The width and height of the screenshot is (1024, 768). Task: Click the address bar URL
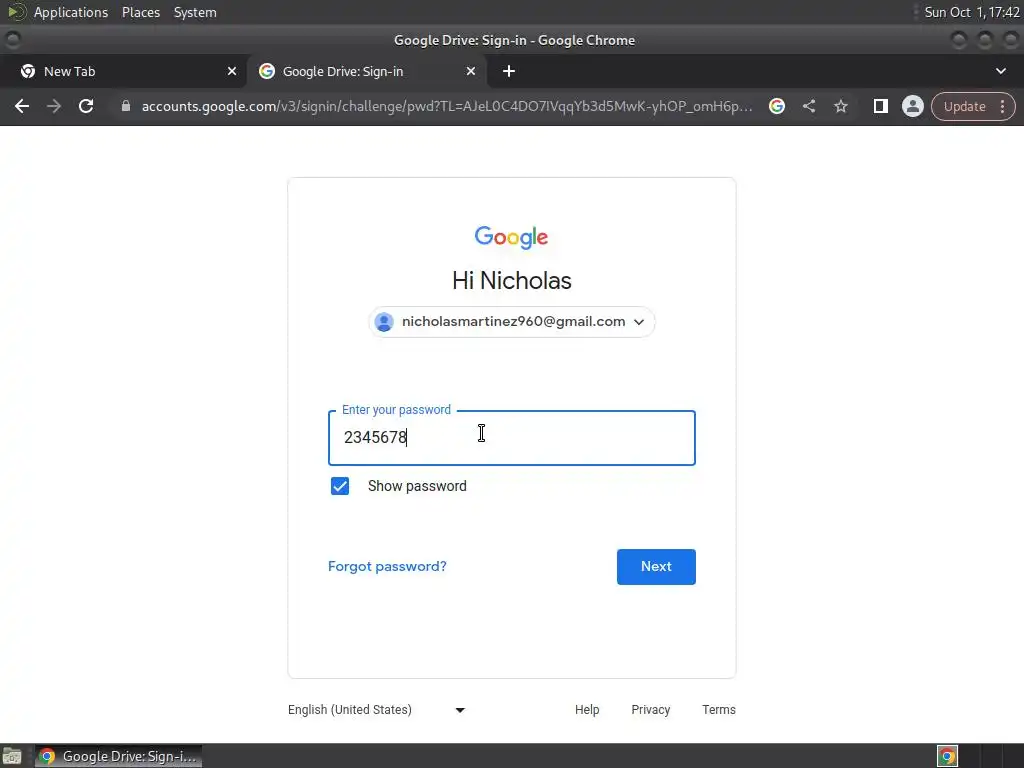[447, 106]
